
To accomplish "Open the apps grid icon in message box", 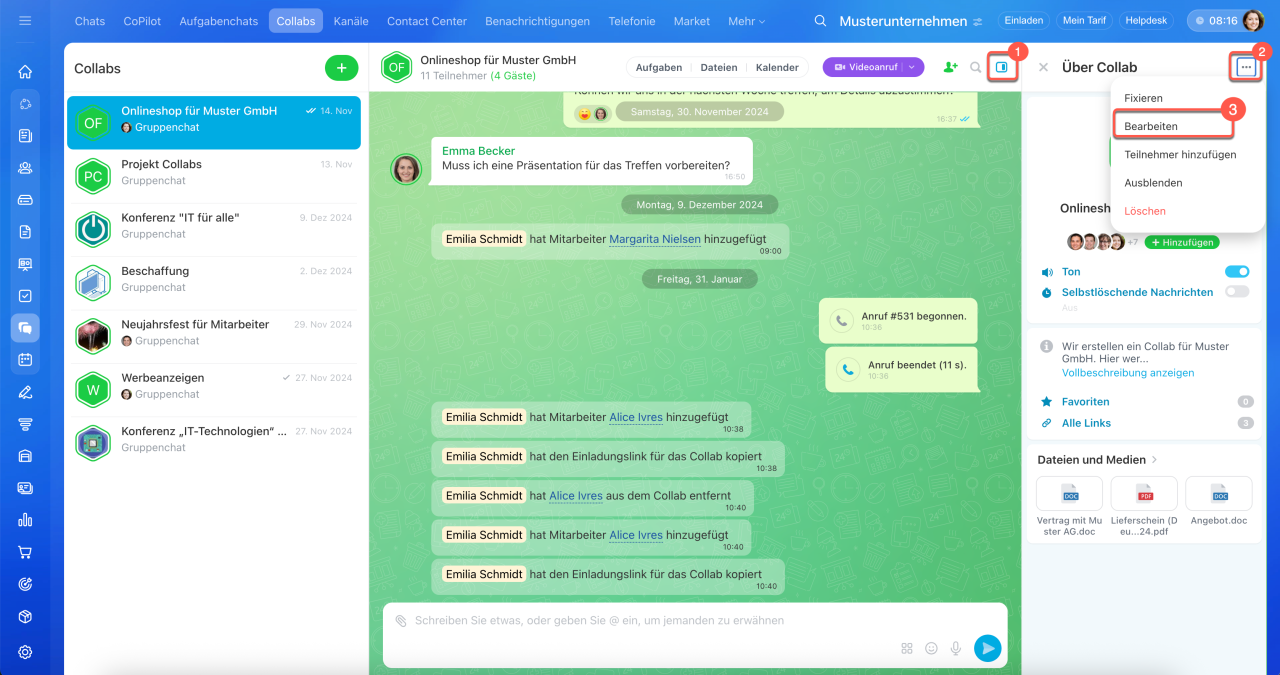I will click(x=907, y=648).
